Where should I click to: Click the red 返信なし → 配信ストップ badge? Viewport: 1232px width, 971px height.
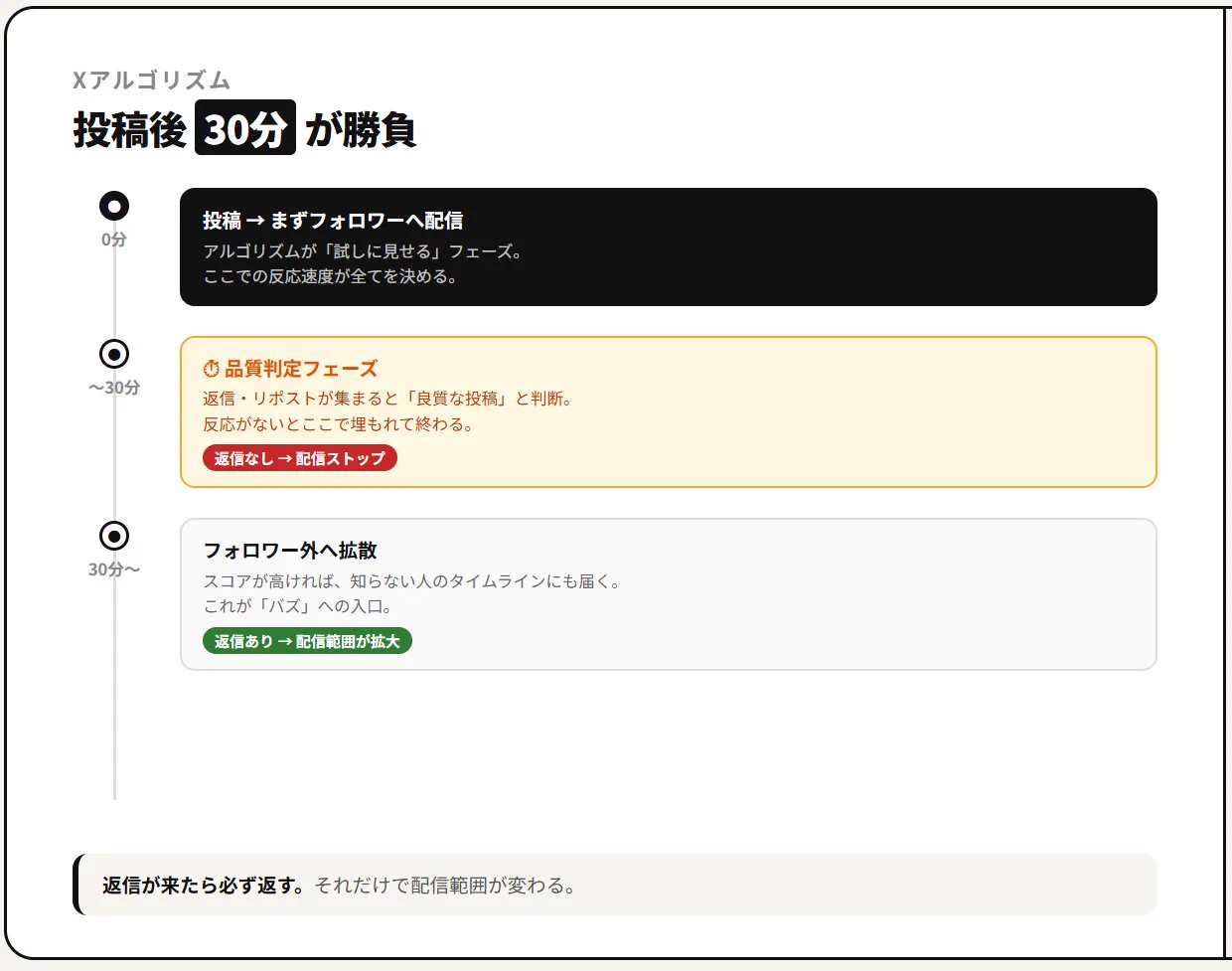pos(300,458)
